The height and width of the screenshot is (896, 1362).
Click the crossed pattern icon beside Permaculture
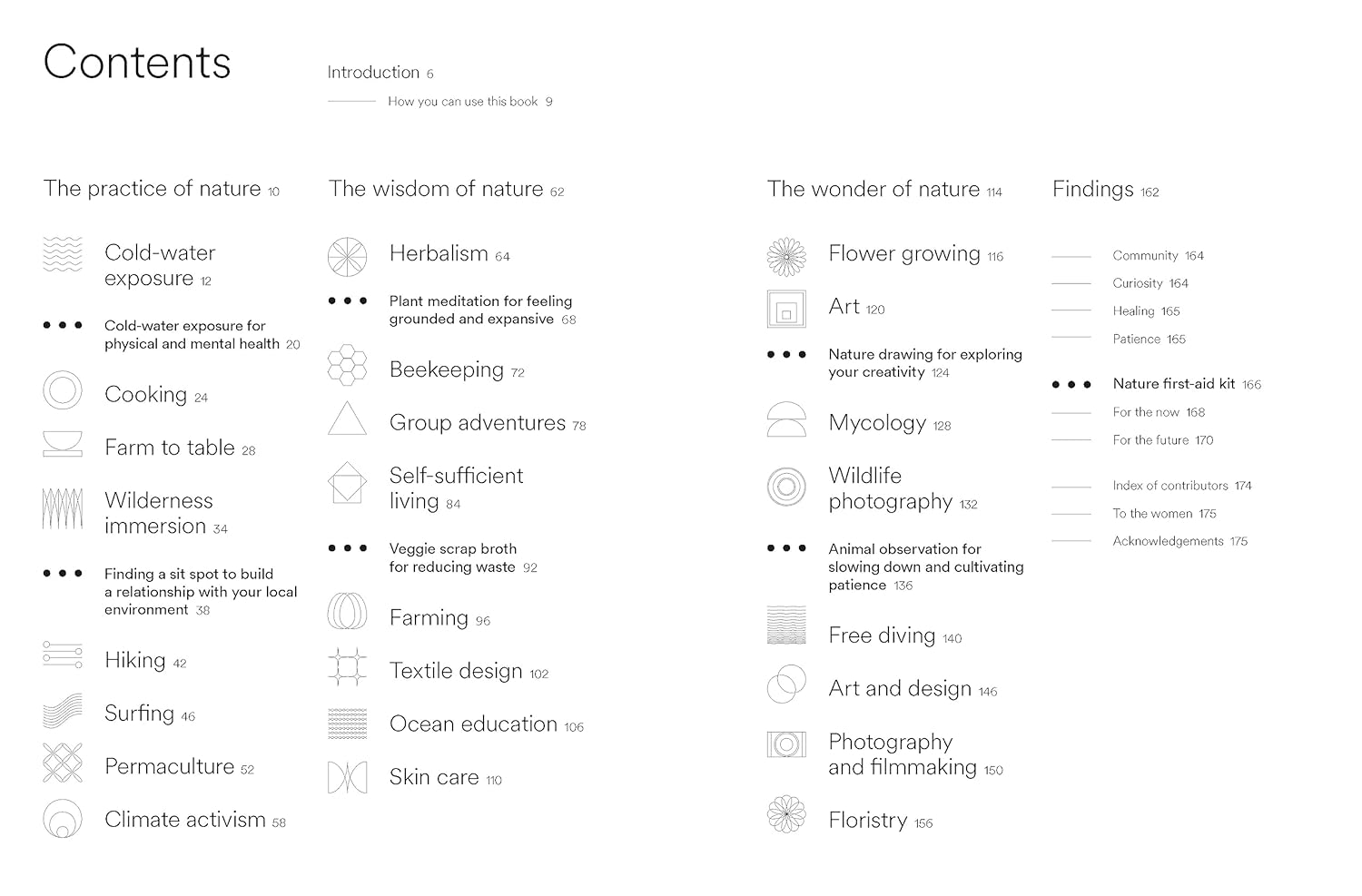pos(63,763)
